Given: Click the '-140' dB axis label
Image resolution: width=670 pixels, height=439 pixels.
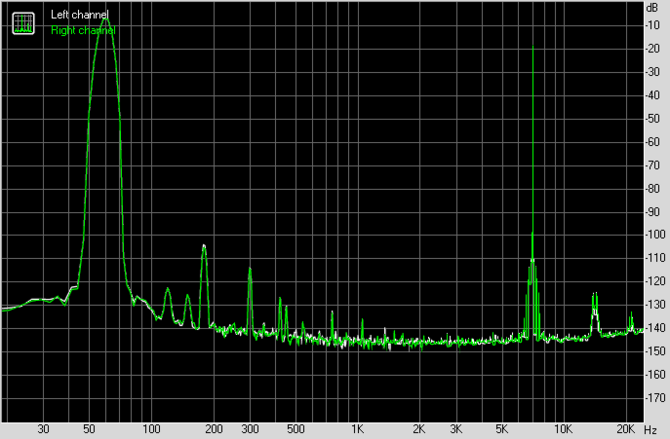Looking at the screenshot, I should pyautogui.click(x=655, y=328).
